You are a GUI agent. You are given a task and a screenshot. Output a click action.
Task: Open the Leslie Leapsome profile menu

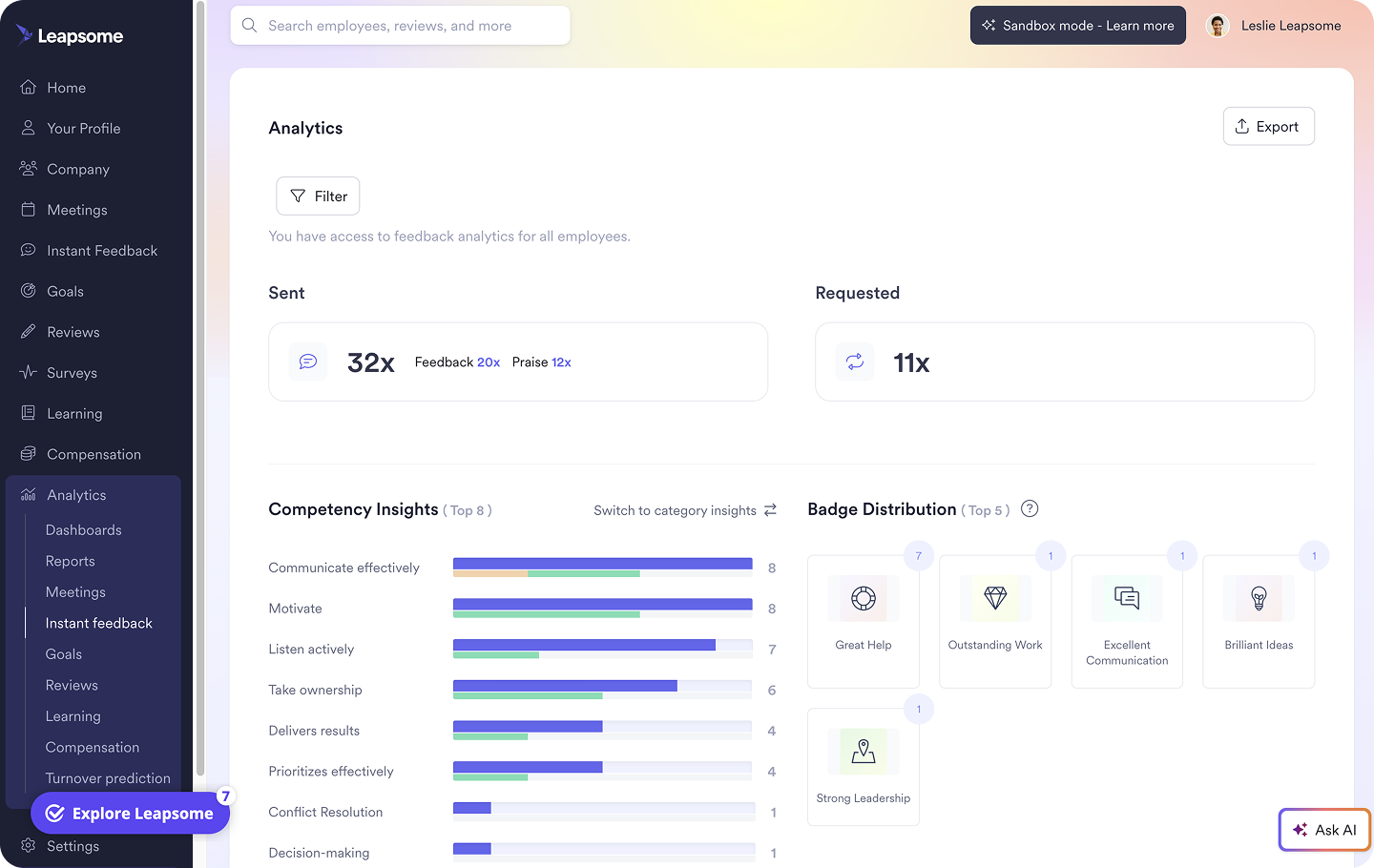[1274, 26]
